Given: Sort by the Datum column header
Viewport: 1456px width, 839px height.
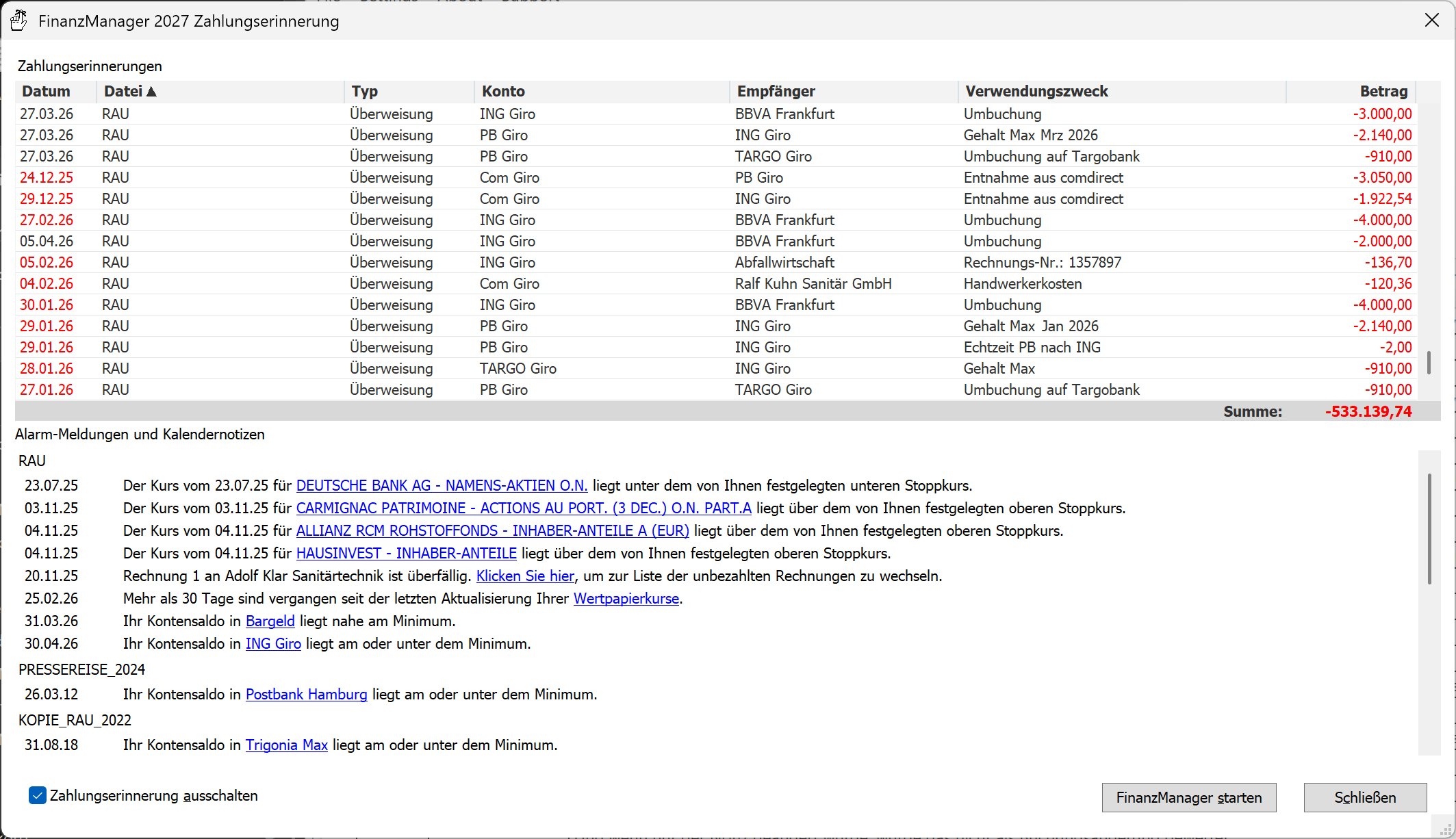Looking at the screenshot, I should (56, 92).
